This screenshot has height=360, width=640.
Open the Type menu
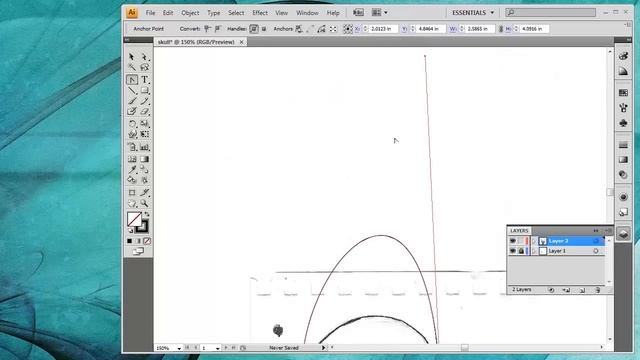(x=213, y=13)
